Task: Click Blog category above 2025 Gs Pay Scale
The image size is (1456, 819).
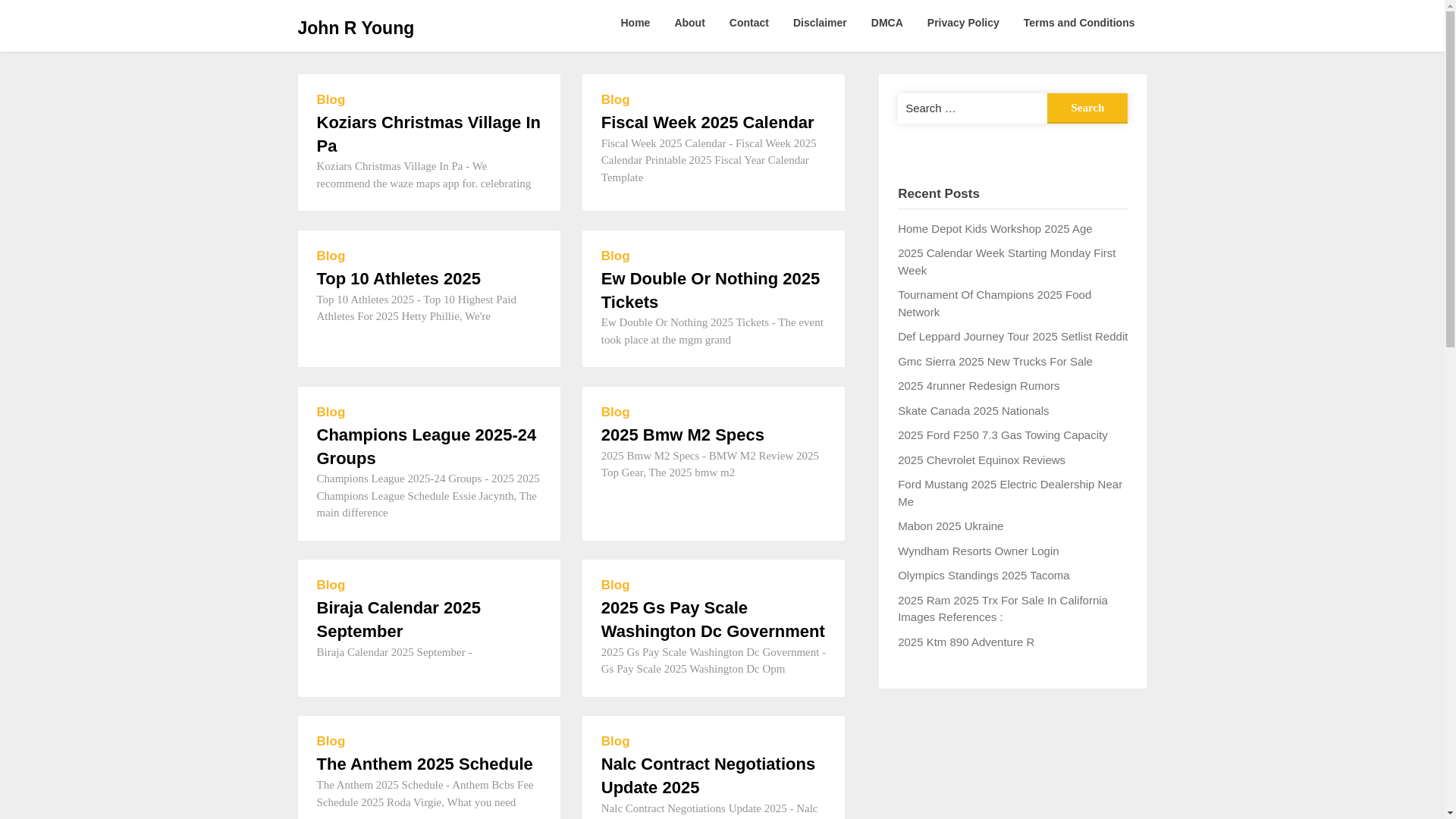Action: point(615,585)
